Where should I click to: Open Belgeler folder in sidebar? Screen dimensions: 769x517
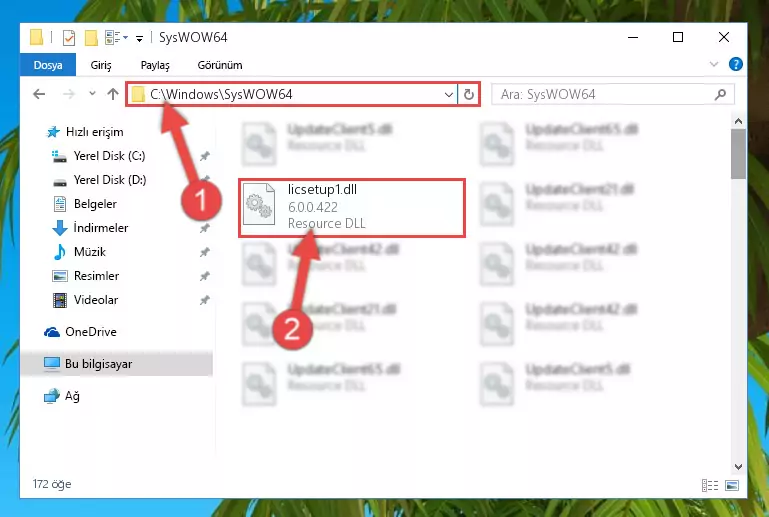95,204
